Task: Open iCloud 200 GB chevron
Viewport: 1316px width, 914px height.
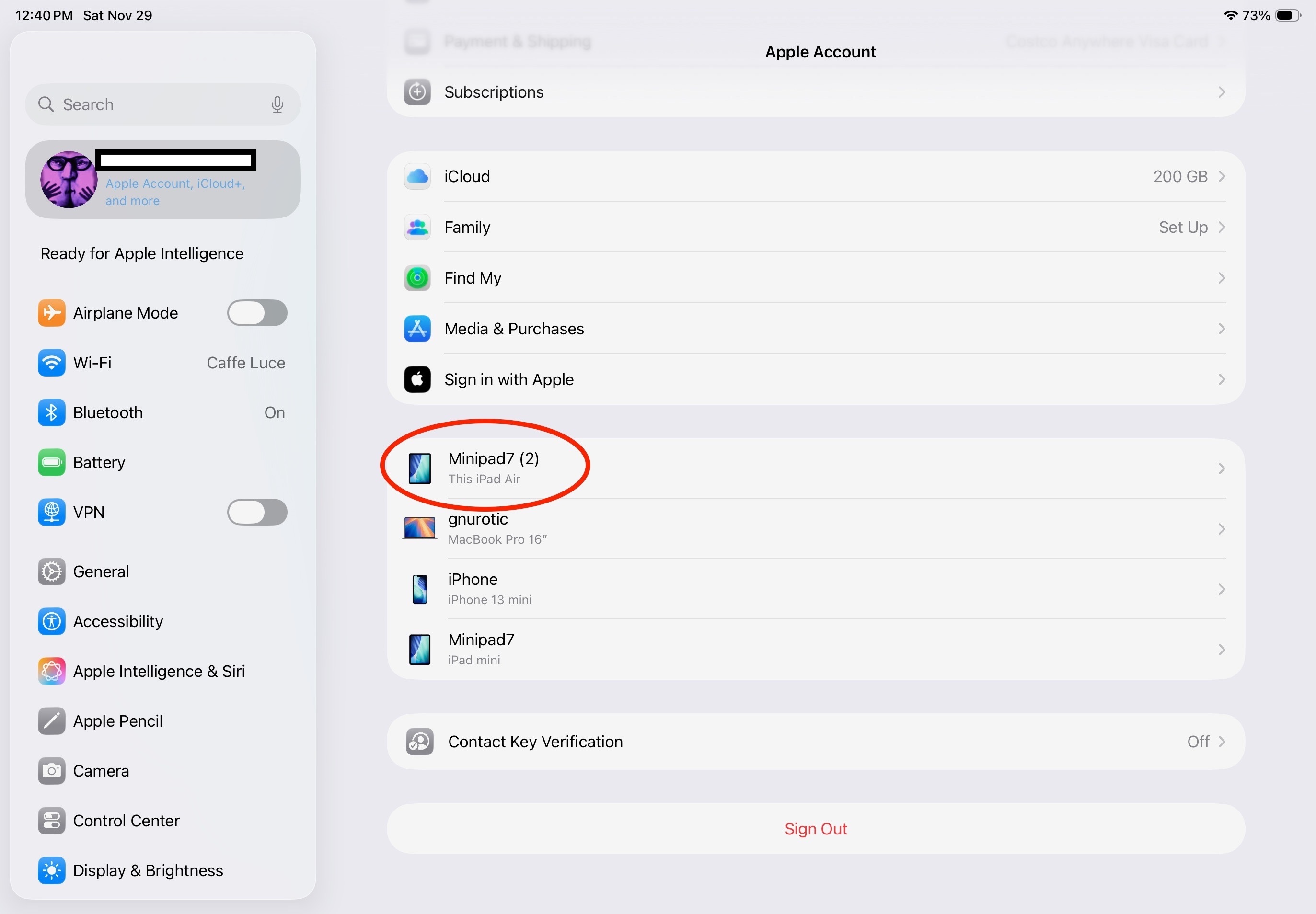Action: tap(1221, 176)
